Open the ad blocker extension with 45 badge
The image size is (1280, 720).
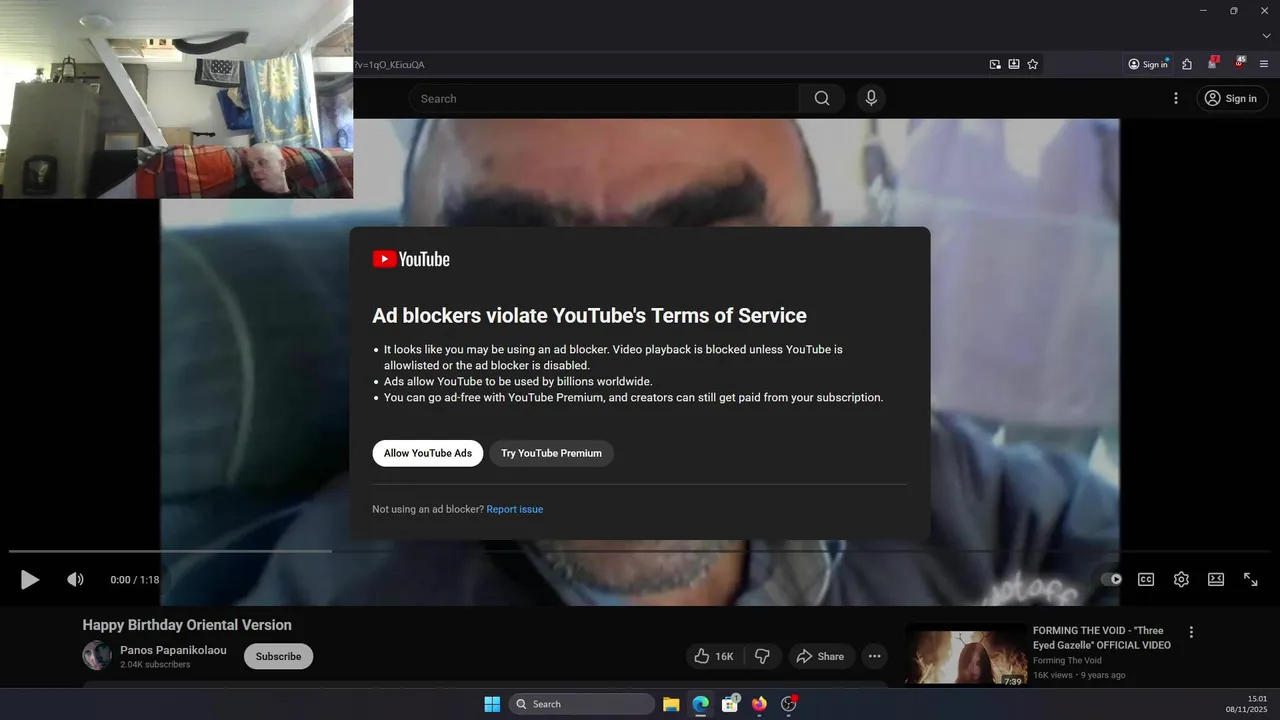[1240, 63]
